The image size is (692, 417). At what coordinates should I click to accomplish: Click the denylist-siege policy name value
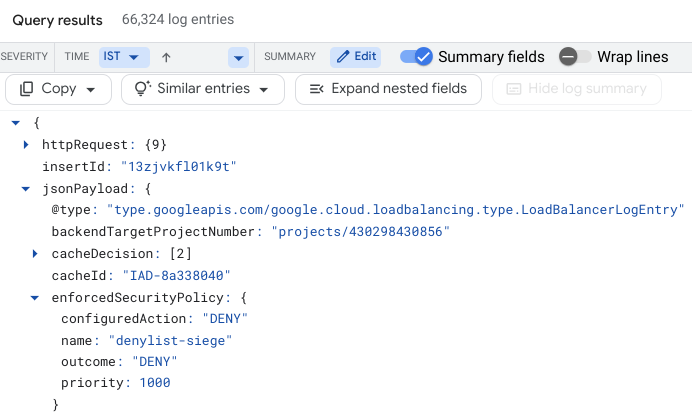(x=170, y=341)
